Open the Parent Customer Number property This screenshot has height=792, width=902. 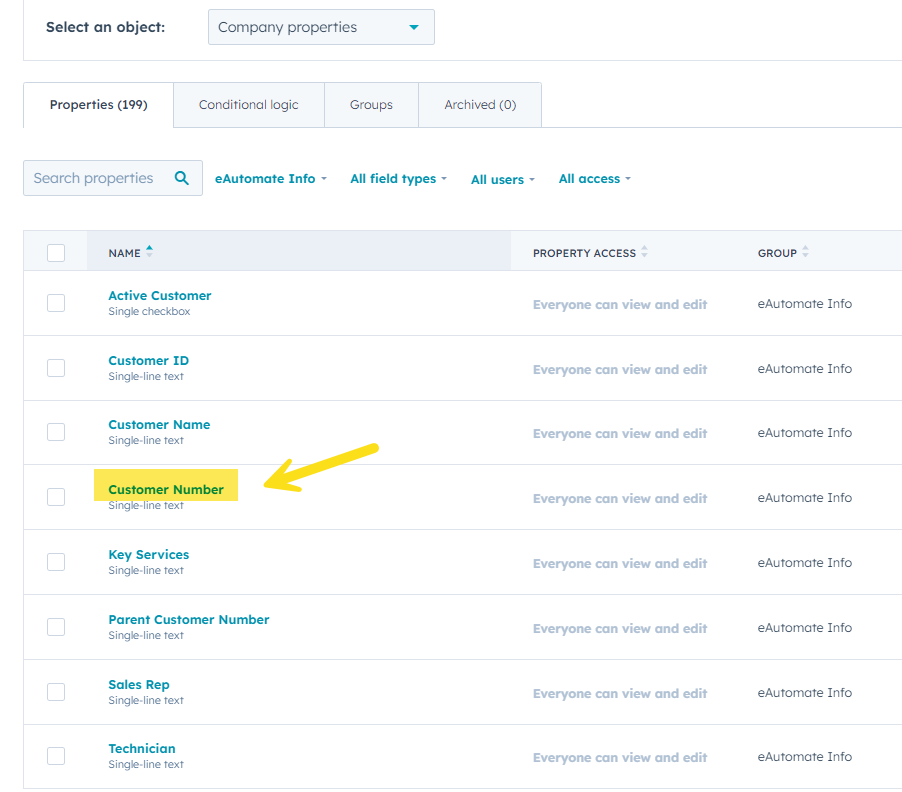(x=189, y=619)
